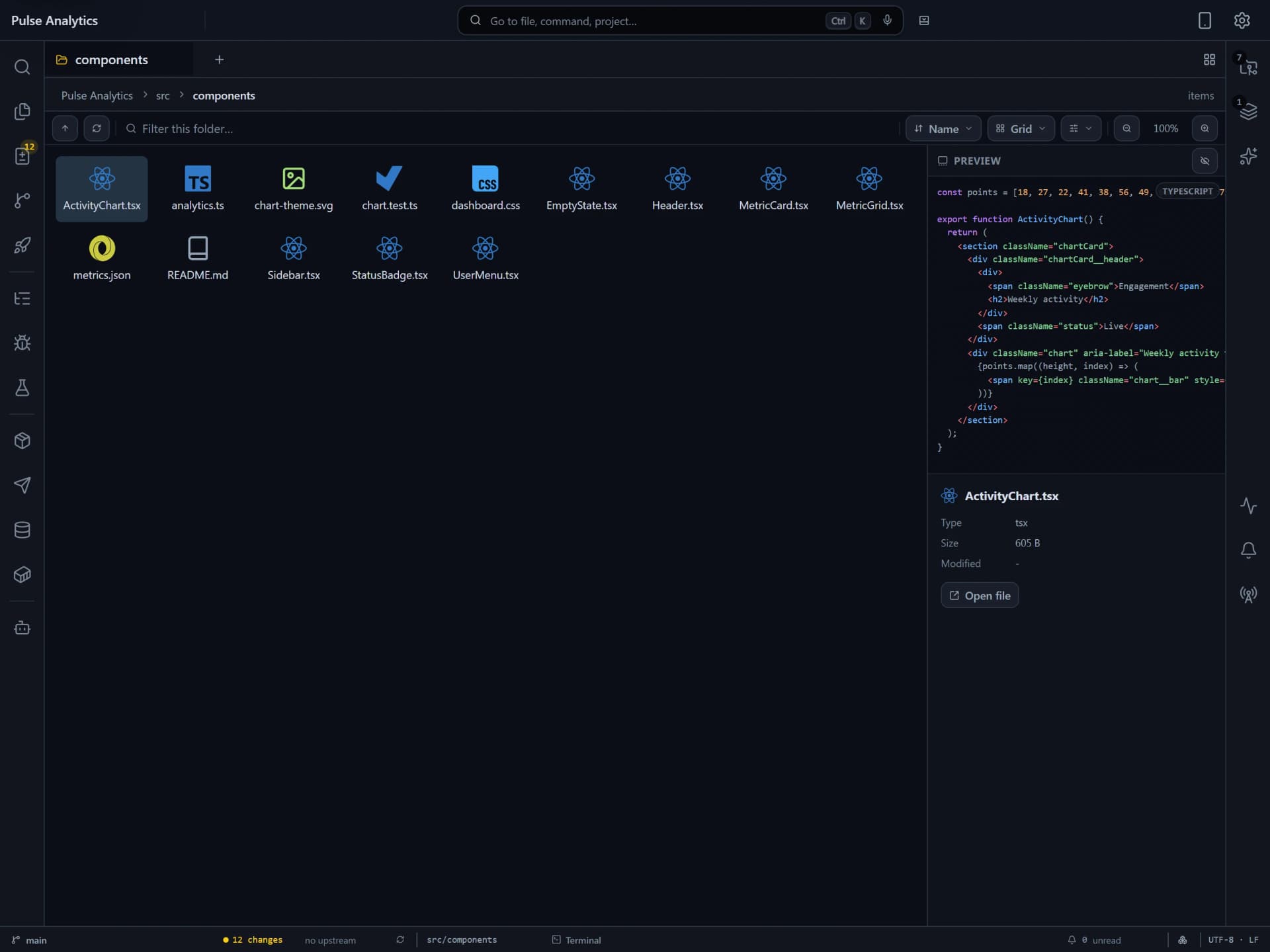Select the chart.test.ts file
This screenshot has width=1270, height=952.
click(x=390, y=189)
